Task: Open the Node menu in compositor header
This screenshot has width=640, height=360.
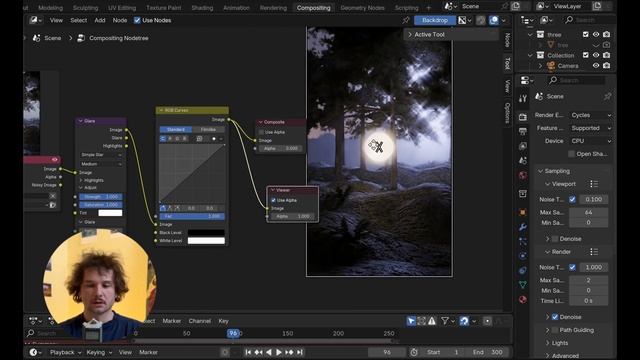Action: click(120, 20)
